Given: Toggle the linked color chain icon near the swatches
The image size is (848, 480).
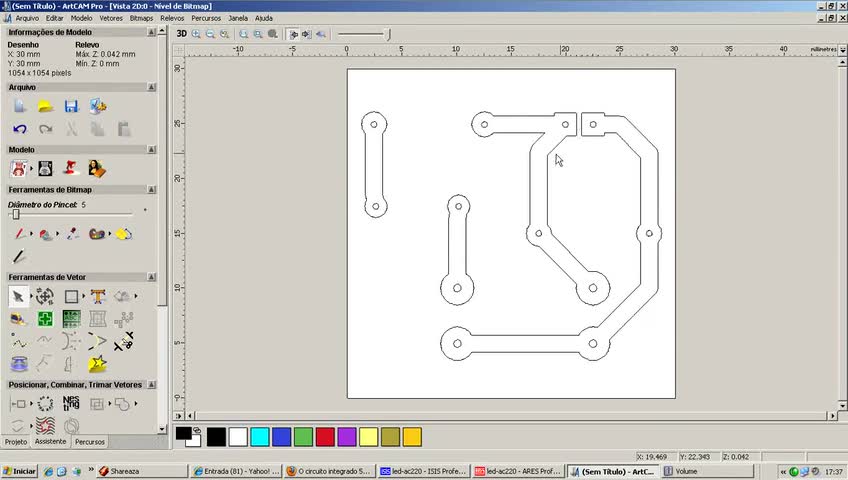Looking at the screenshot, I should pos(197,431).
